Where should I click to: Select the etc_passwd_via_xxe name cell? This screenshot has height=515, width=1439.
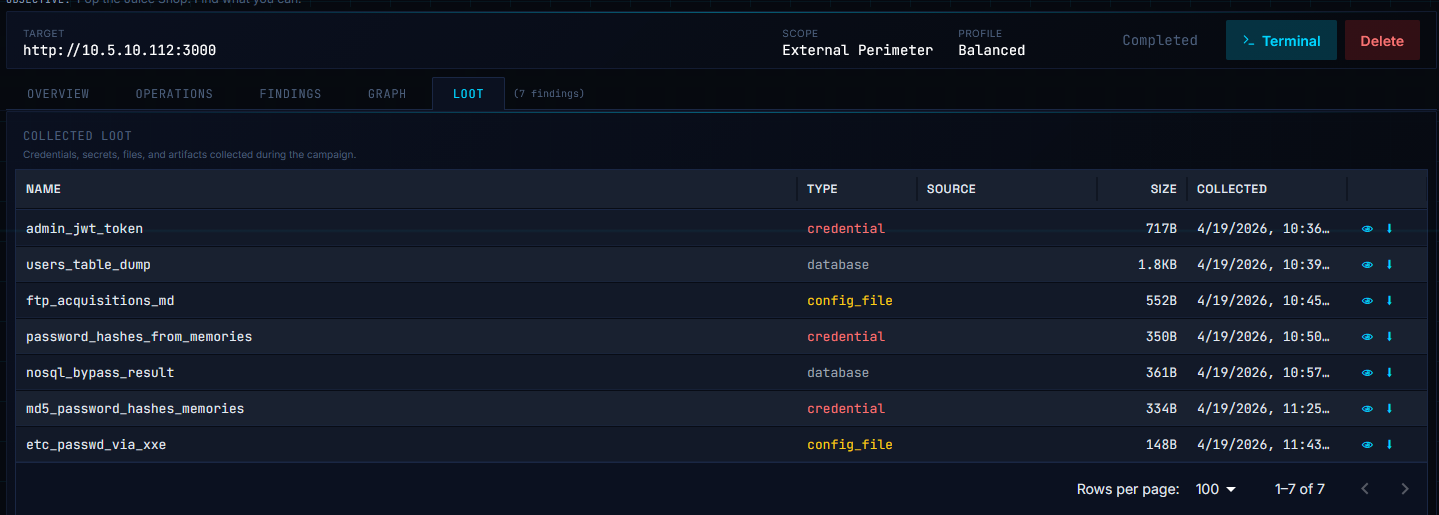tap(96, 445)
